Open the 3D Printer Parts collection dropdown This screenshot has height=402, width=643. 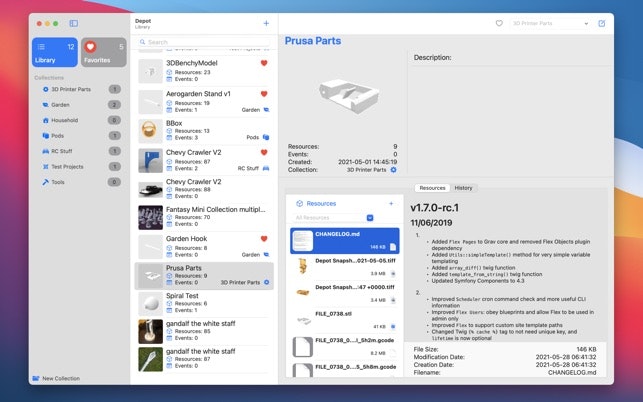pyautogui.click(x=550, y=23)
